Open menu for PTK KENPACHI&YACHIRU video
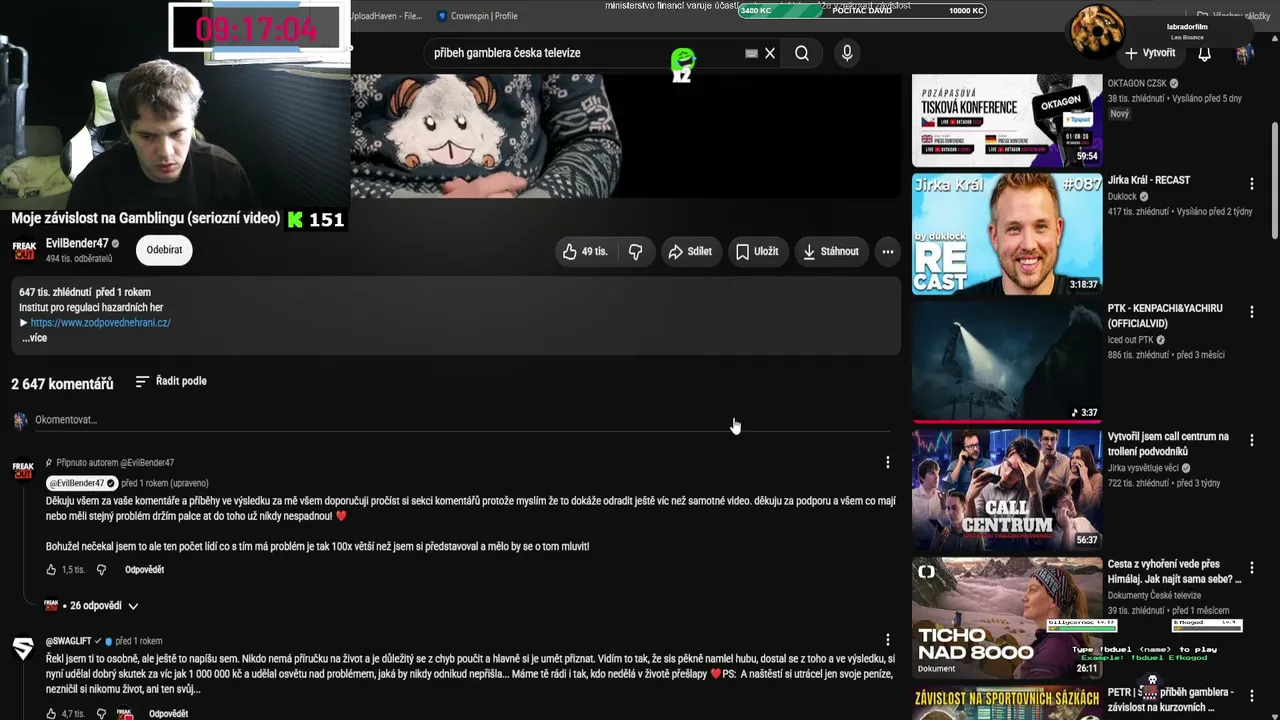 [x=1251, y=312]
